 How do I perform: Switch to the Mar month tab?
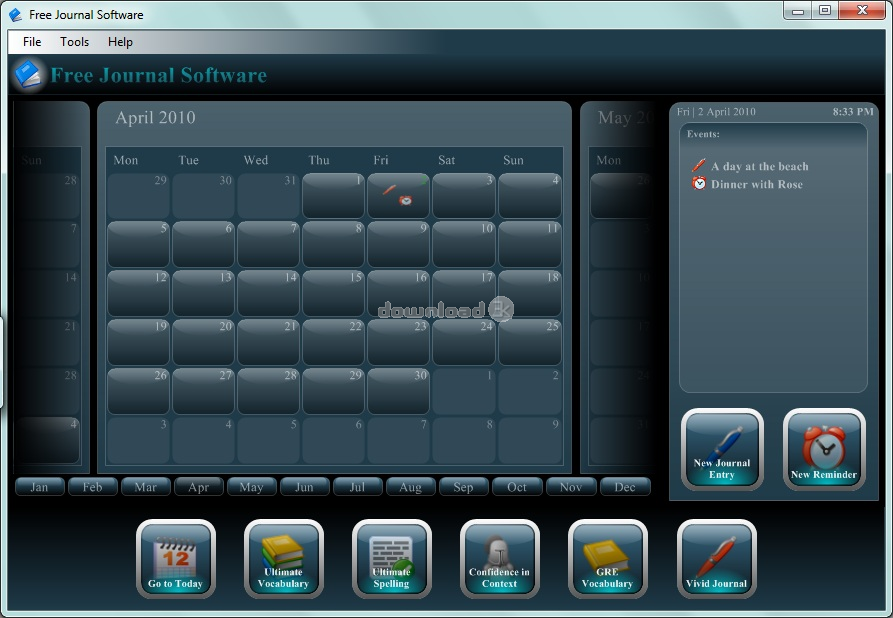146,487
